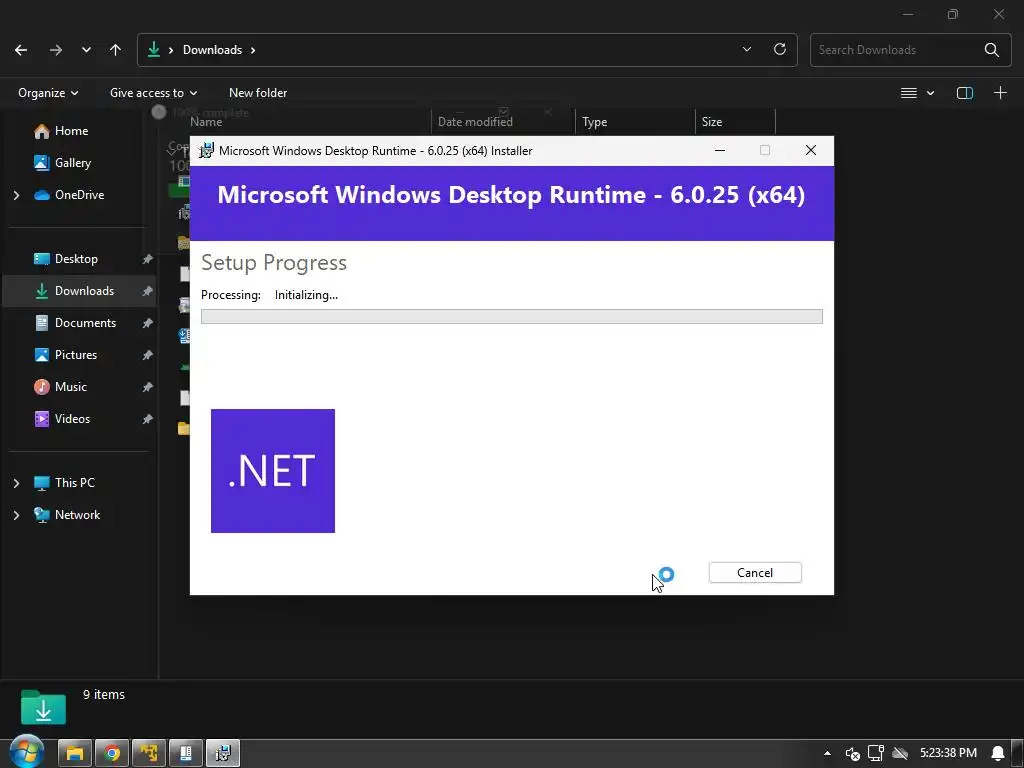Open File Explorer from taskbar
The image size is (1024, 768).
tap(75, 754)
